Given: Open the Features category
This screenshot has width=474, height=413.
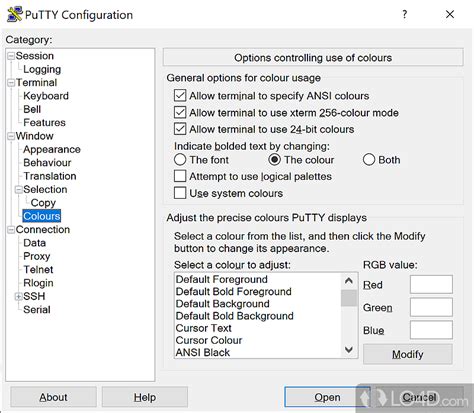Looking at the screenshot, I should click(44, 122).
